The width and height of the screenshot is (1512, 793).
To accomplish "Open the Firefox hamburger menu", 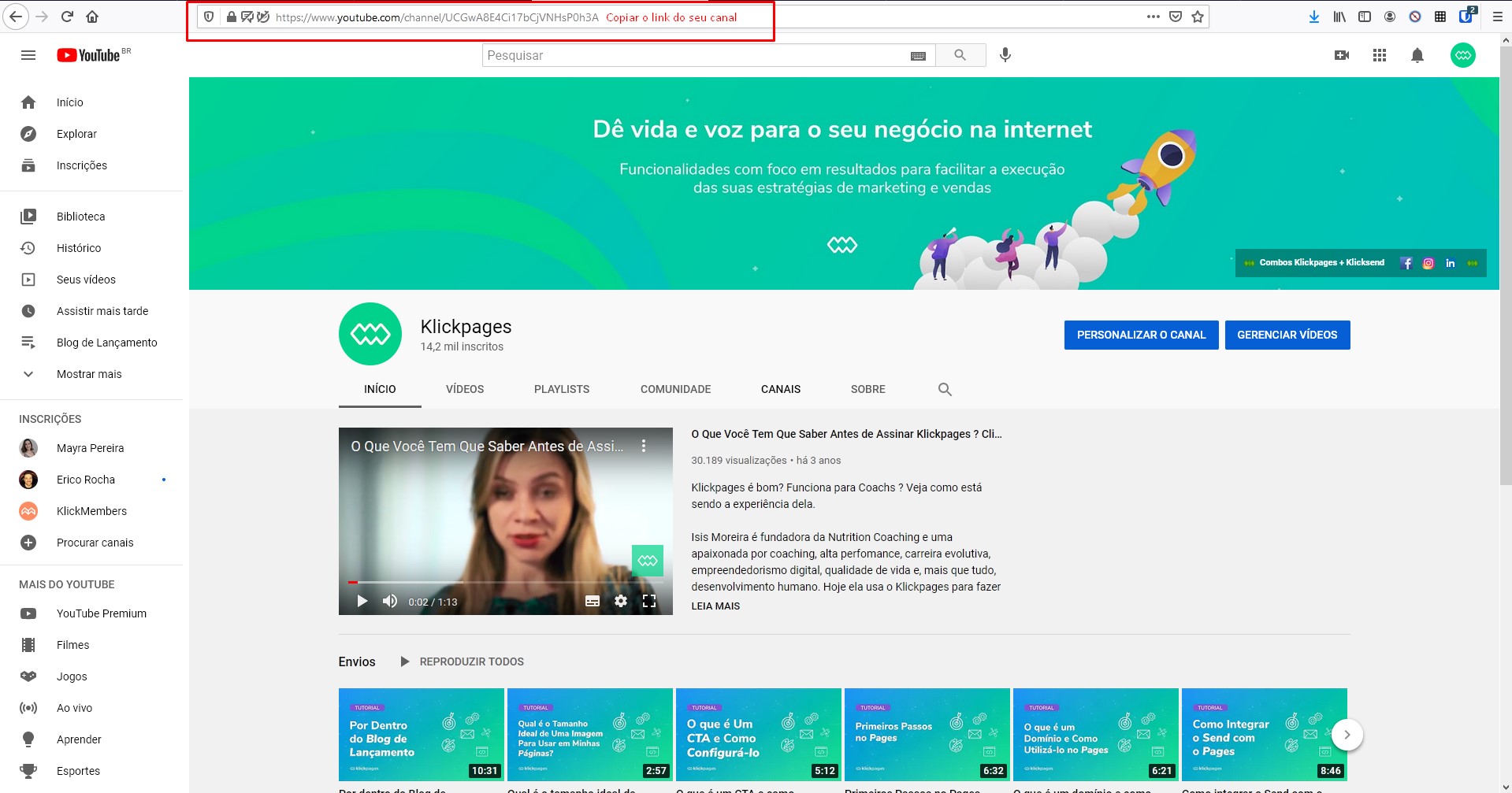I will [x=1498, y=17].
